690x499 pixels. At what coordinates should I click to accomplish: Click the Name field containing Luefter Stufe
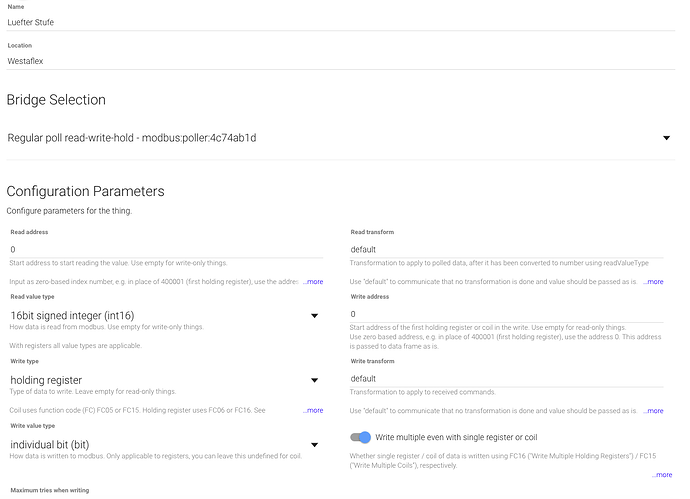click(340, 21)
